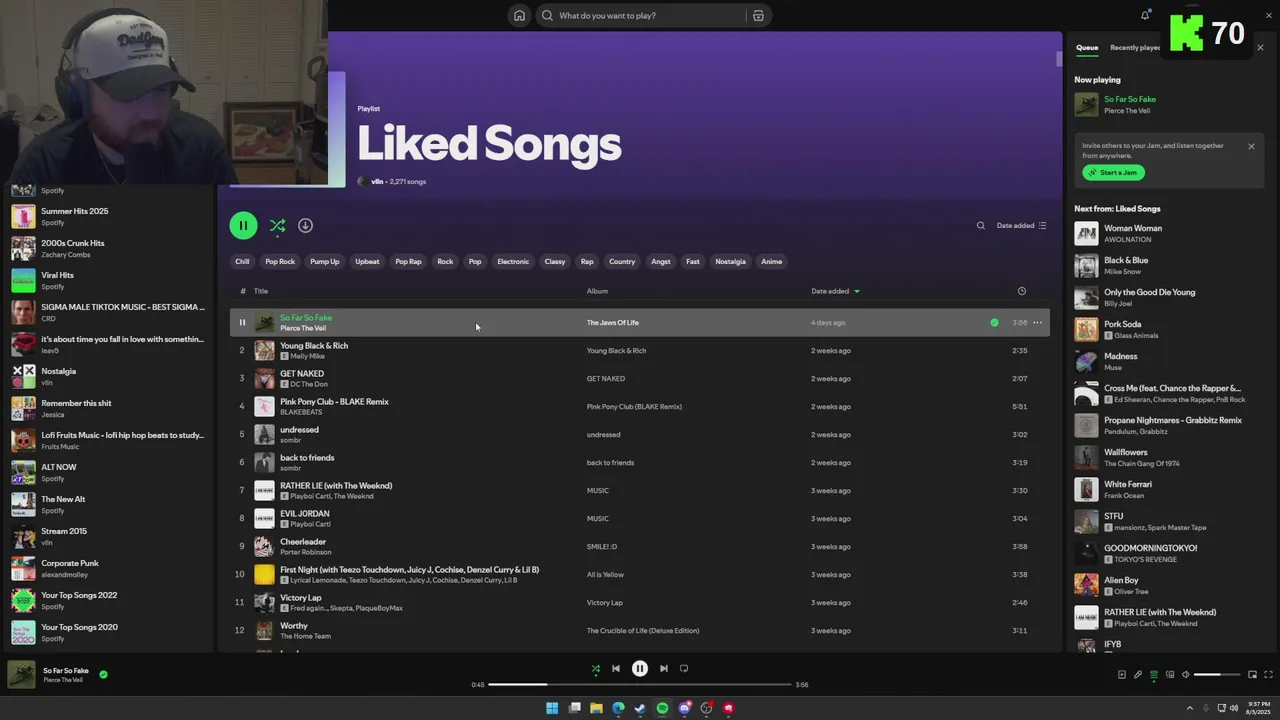This screenshot has width=1280, height=720.
Task: Open miniplayer icon
Action: coord(1252,675)
